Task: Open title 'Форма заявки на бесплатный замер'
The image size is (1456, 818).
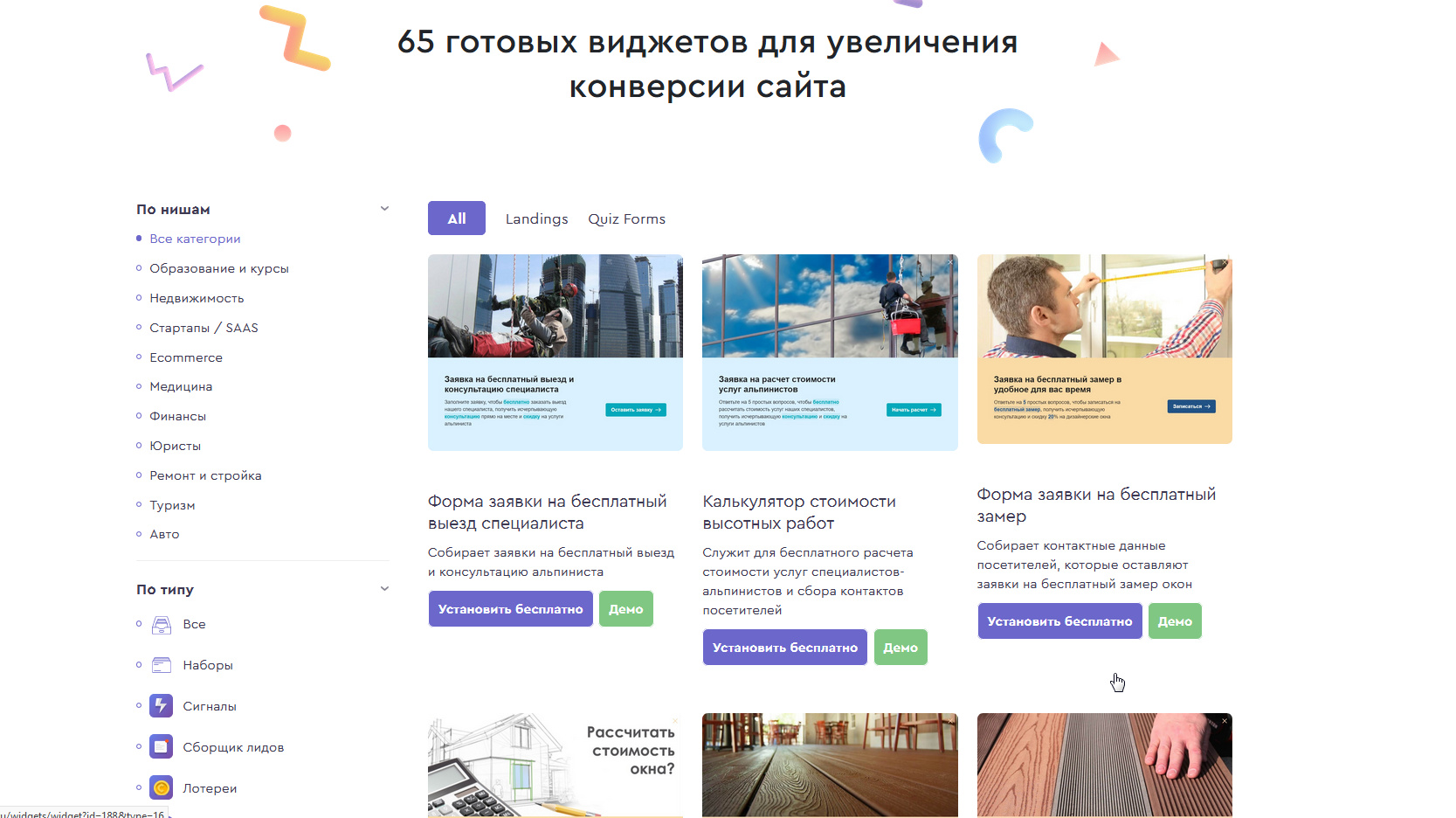Action: (x=1096, y=505)
